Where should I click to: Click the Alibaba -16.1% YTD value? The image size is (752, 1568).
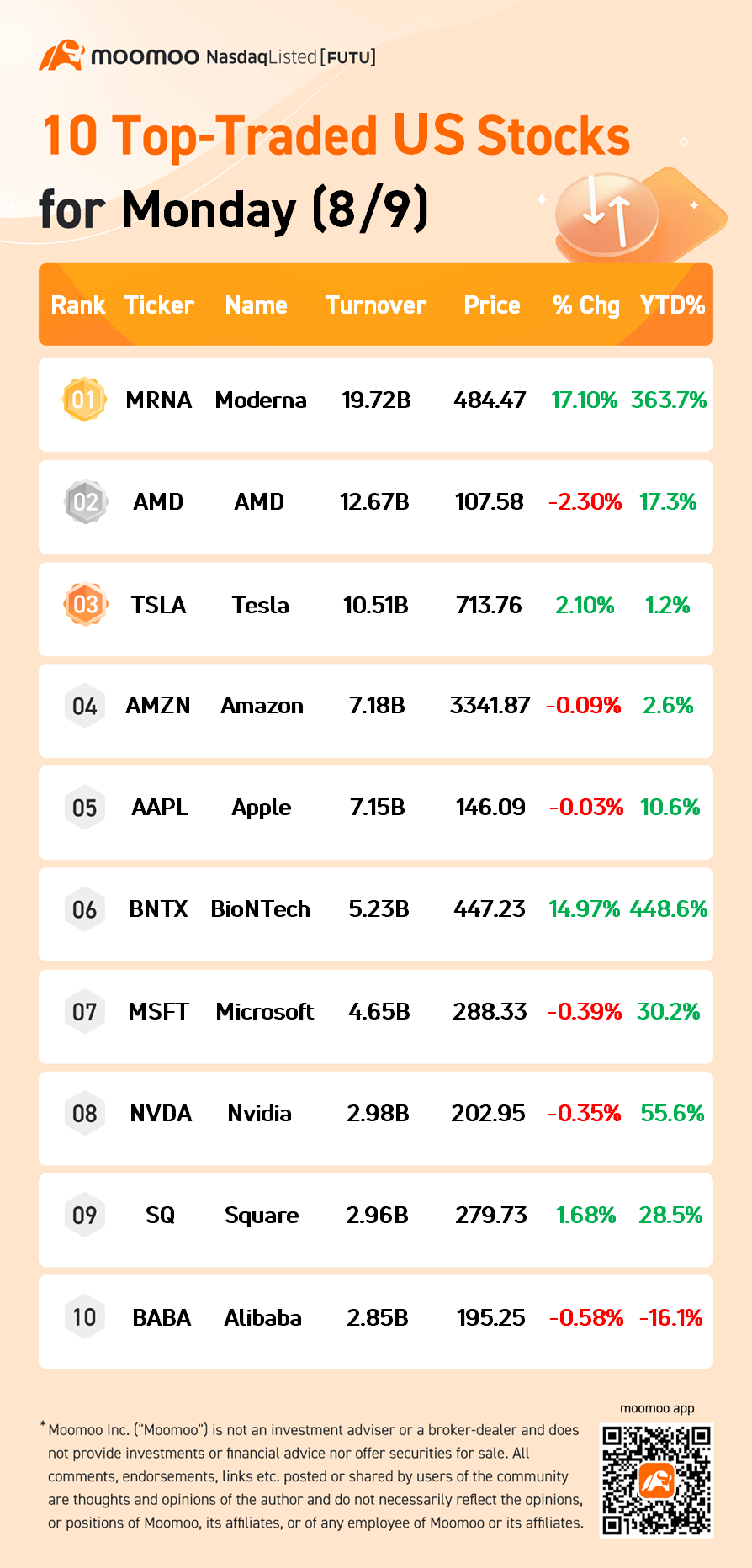671,1317
